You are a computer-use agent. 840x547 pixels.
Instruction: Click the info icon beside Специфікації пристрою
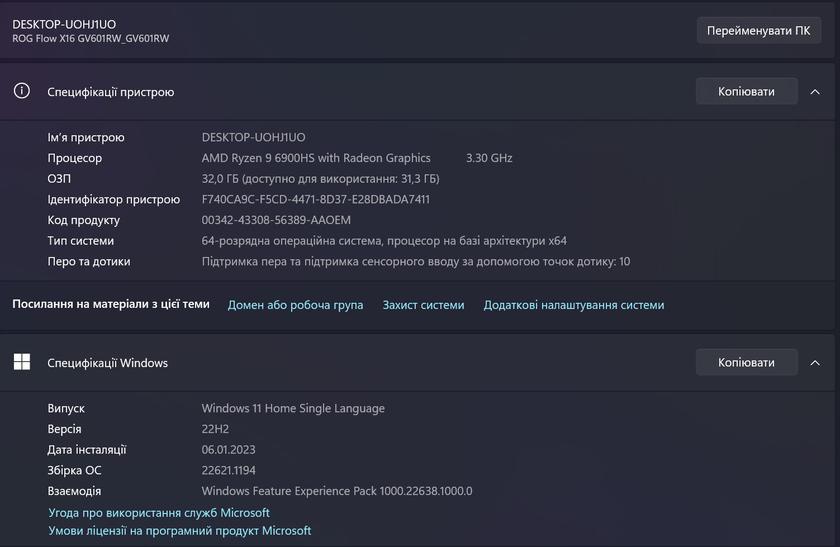(22, 91)
